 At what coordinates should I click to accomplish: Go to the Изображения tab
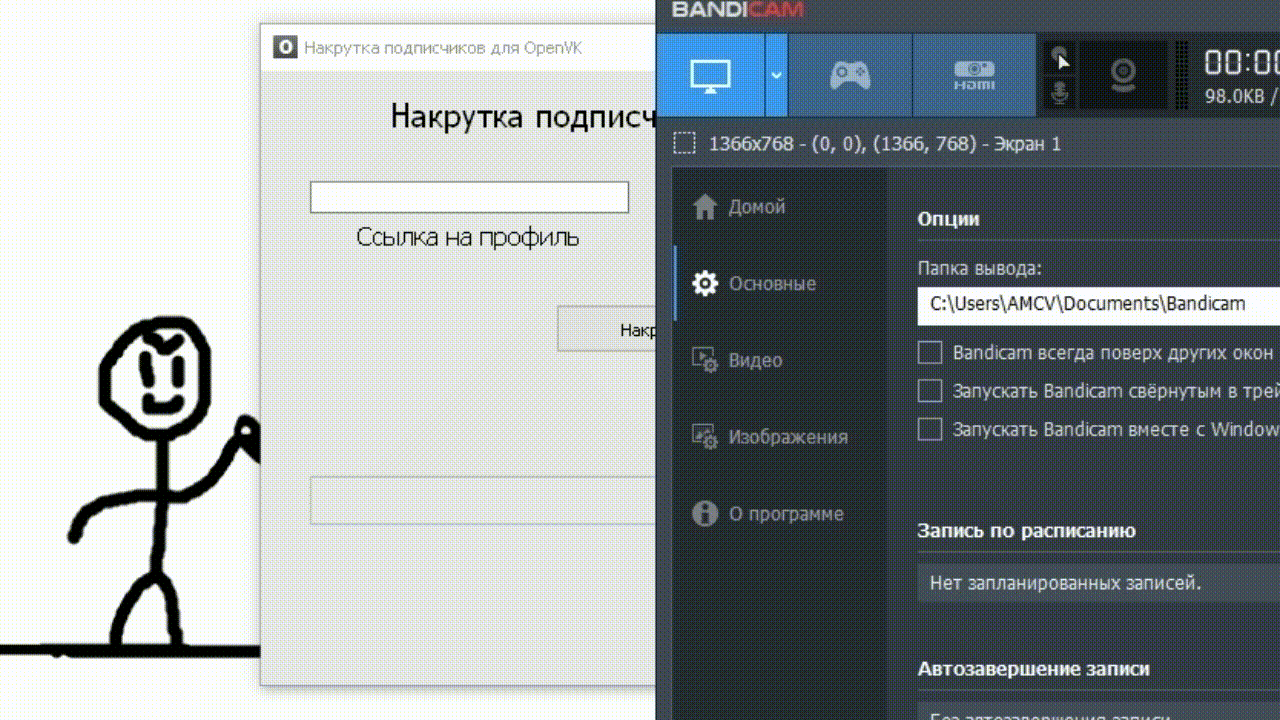click(770, 437)
